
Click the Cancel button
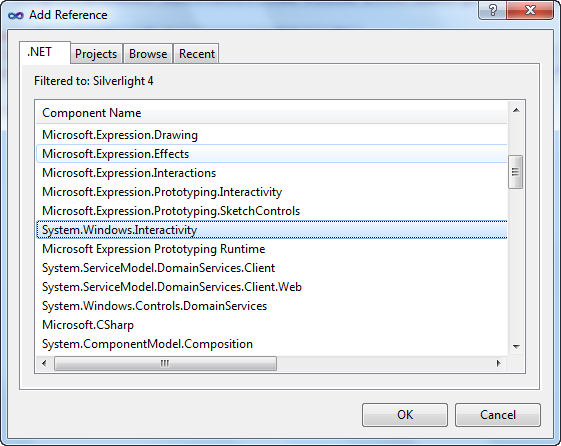tap(498, 415)
